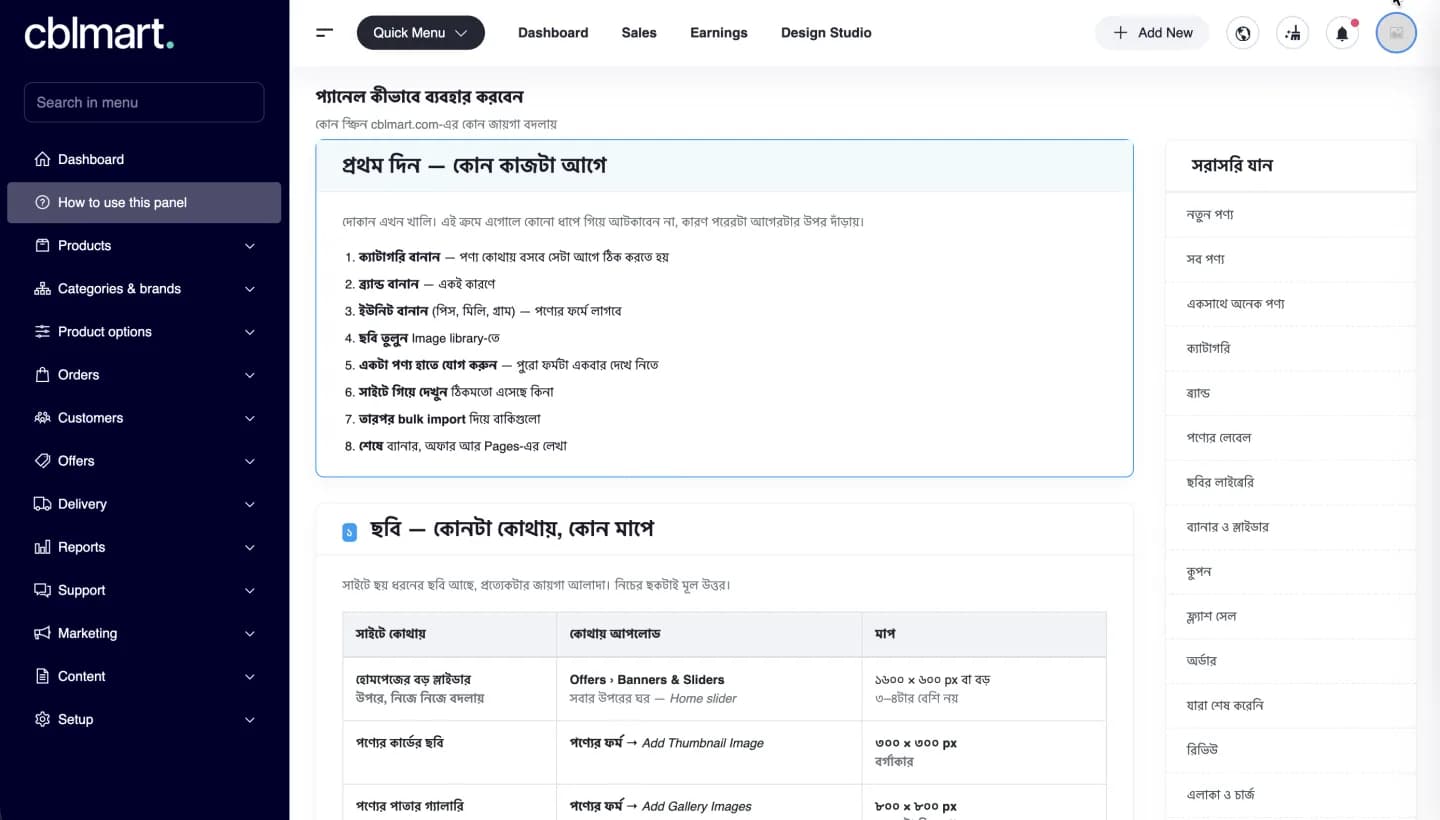Screen dimensions: 1440x820
Task: Expand the Support chevron
Action: (250, 589)
